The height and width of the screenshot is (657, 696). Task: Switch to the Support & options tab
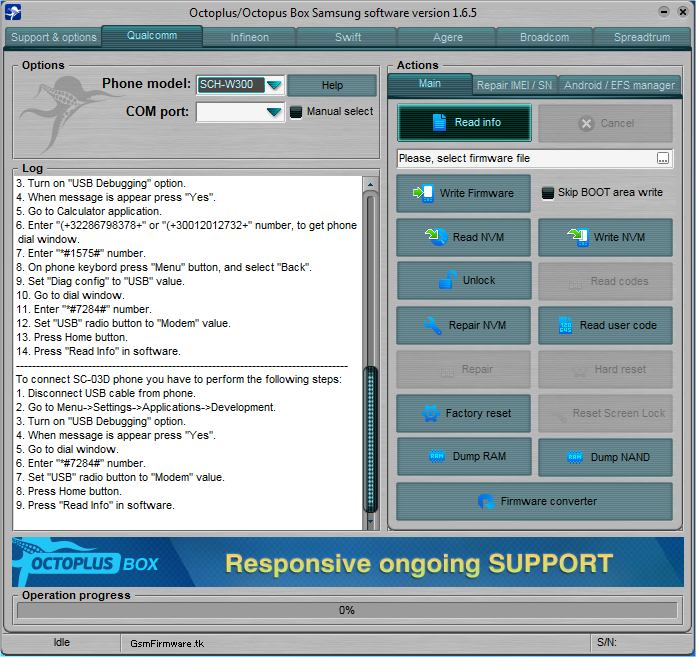coord(54,37)
